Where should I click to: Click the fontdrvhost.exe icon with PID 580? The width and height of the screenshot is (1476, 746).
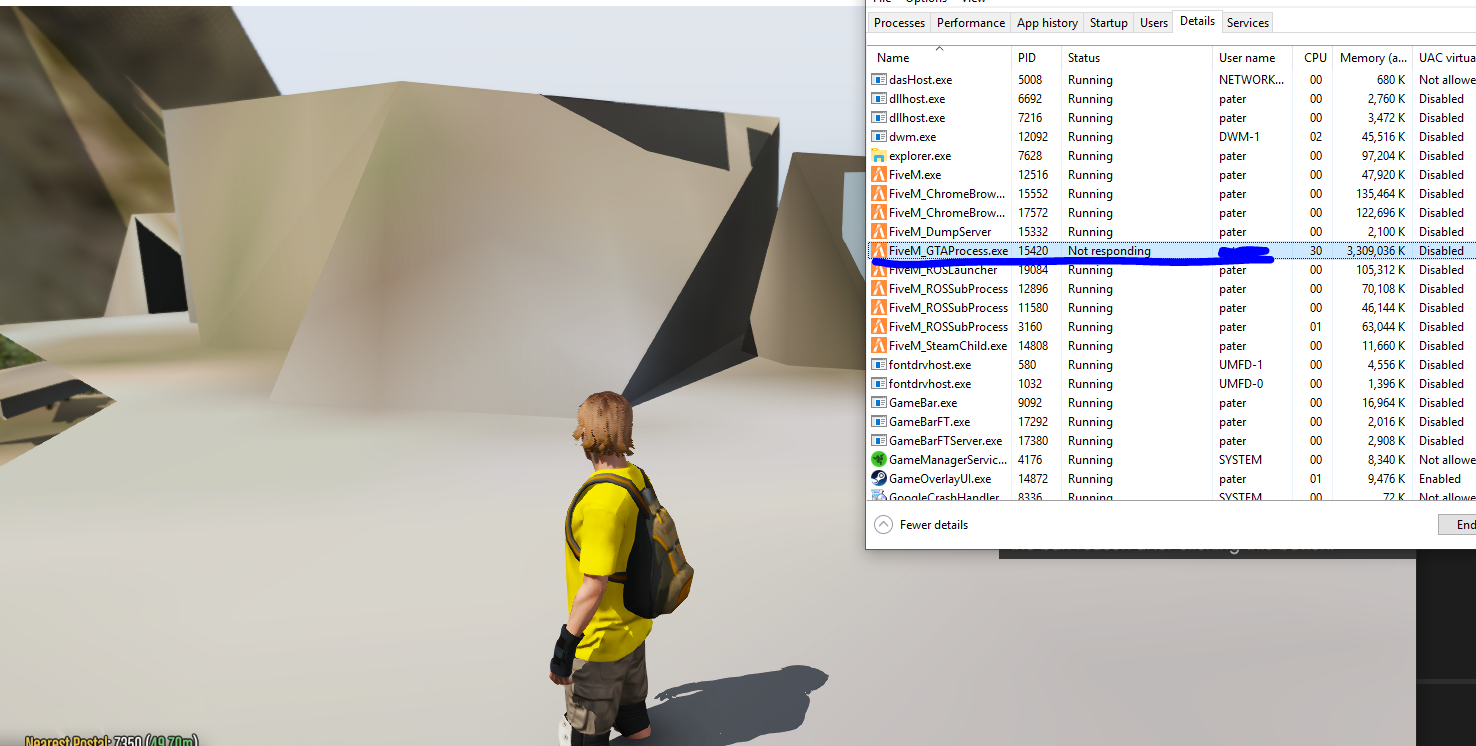coord(879,364)
